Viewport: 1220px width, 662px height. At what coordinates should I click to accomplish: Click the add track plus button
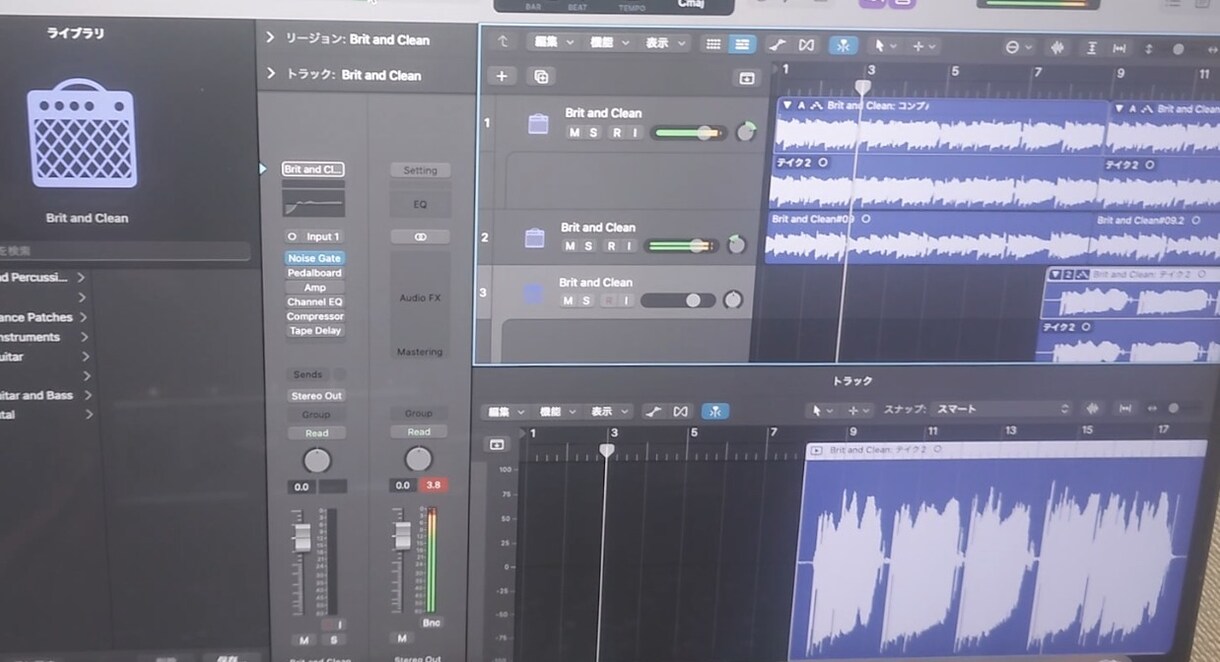[501, 76]
